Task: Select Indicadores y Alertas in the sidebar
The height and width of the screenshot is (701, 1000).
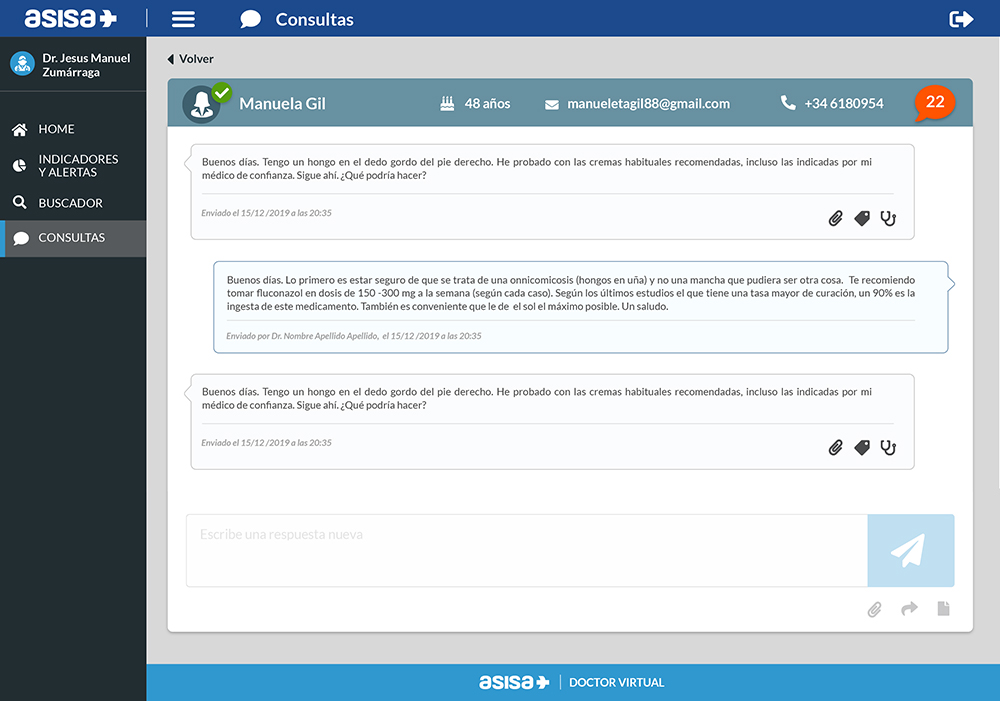Action: coord(78,166)
